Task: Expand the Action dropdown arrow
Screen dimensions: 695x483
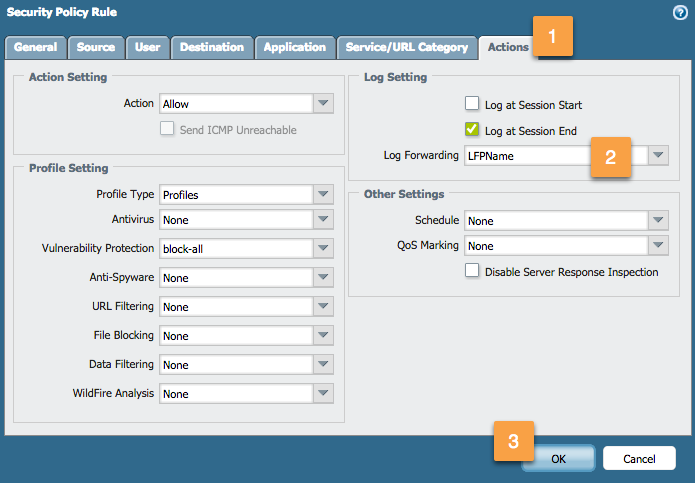Action: click(322, 103)
